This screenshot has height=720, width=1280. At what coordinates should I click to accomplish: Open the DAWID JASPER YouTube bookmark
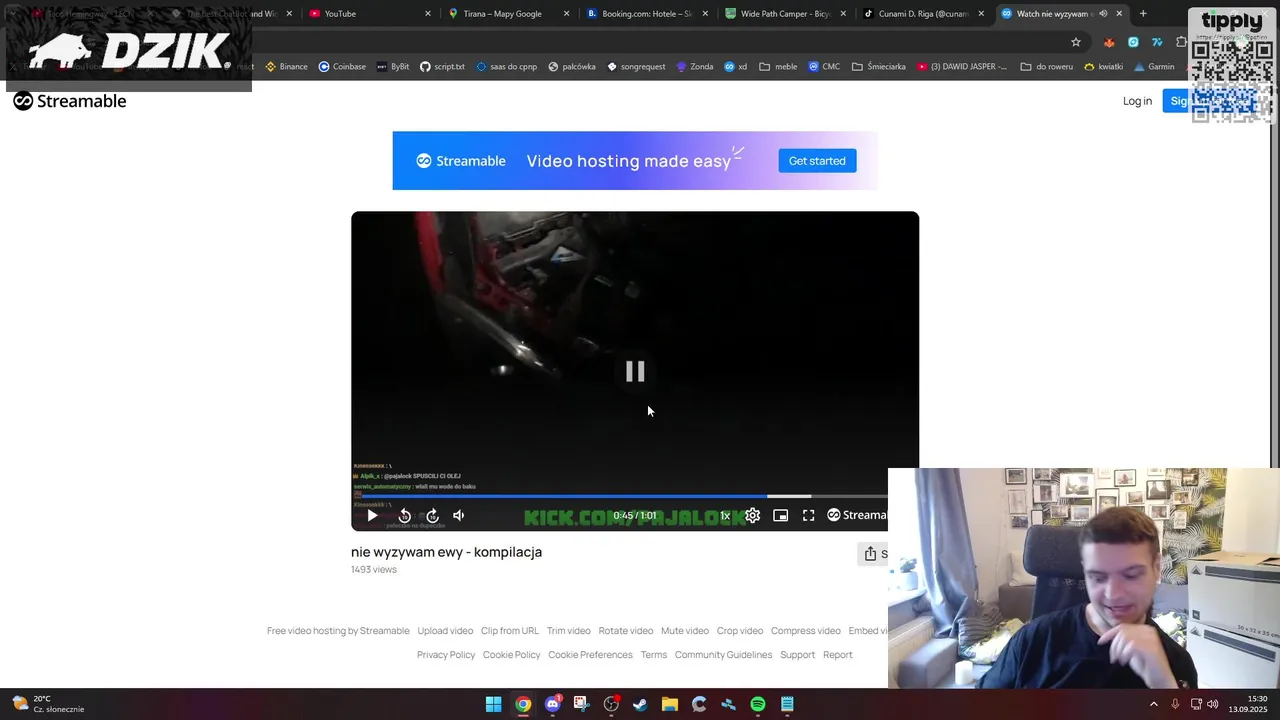(x=962, y=67)
